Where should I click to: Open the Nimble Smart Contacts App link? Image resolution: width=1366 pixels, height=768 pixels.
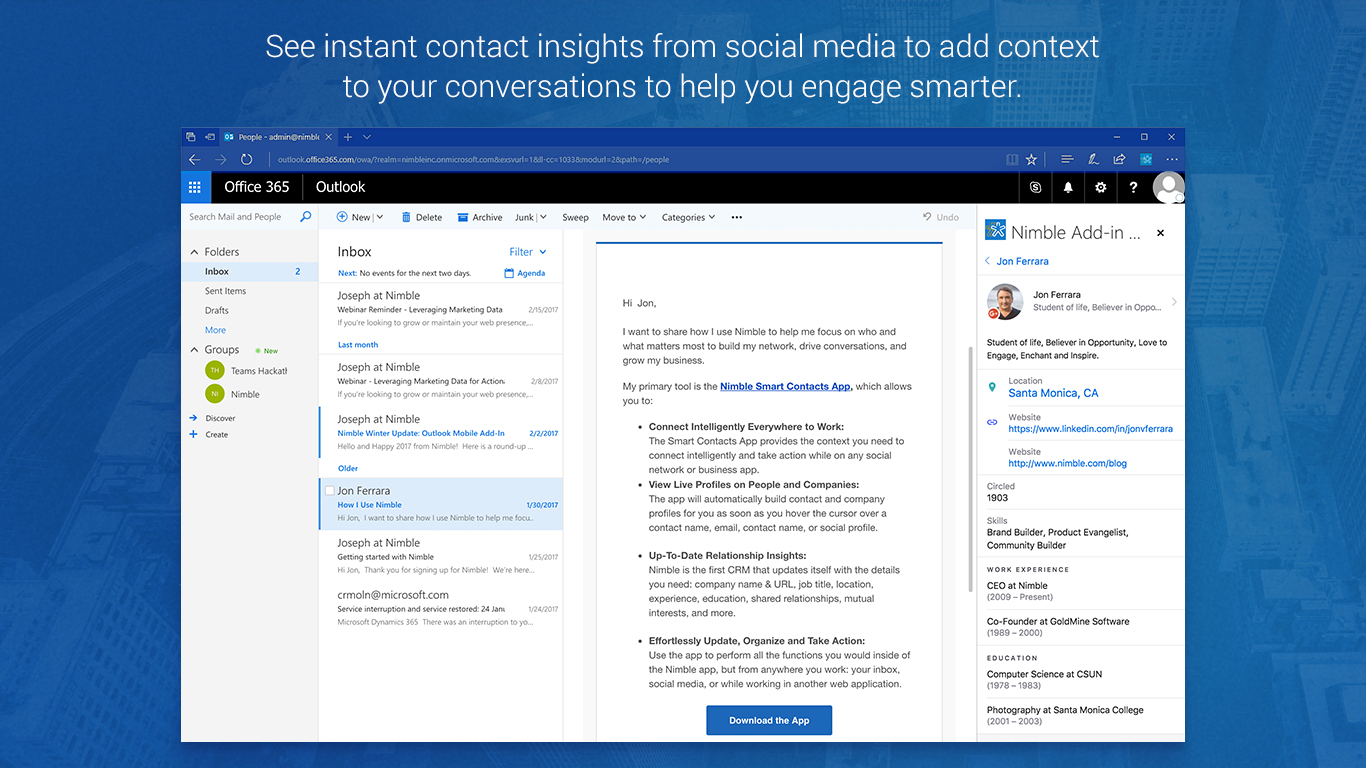coord(785,386)
